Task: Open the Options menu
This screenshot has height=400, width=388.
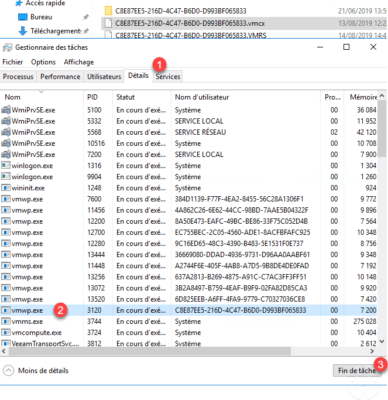Action: click(x=43, y=62)
